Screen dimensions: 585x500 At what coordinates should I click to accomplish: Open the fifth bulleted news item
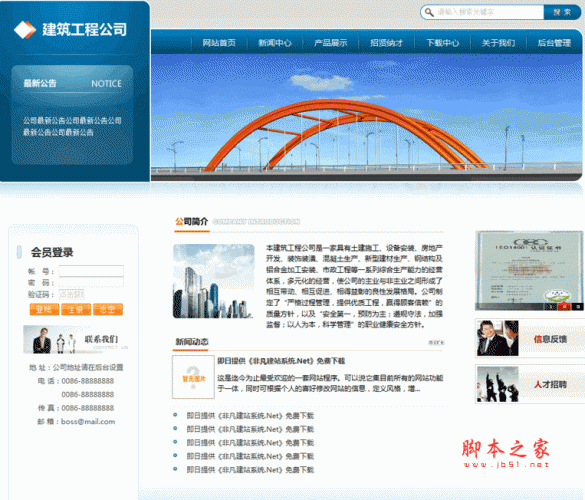[x=250, y=469]
